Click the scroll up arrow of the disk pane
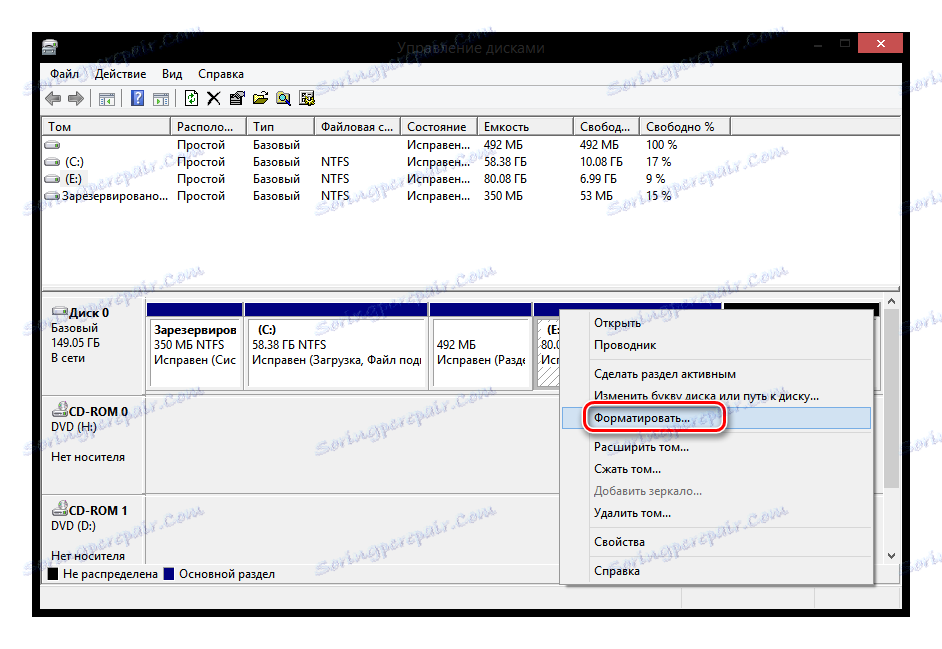This screenshot has height=649, width=942. click(x=892, y=301)
